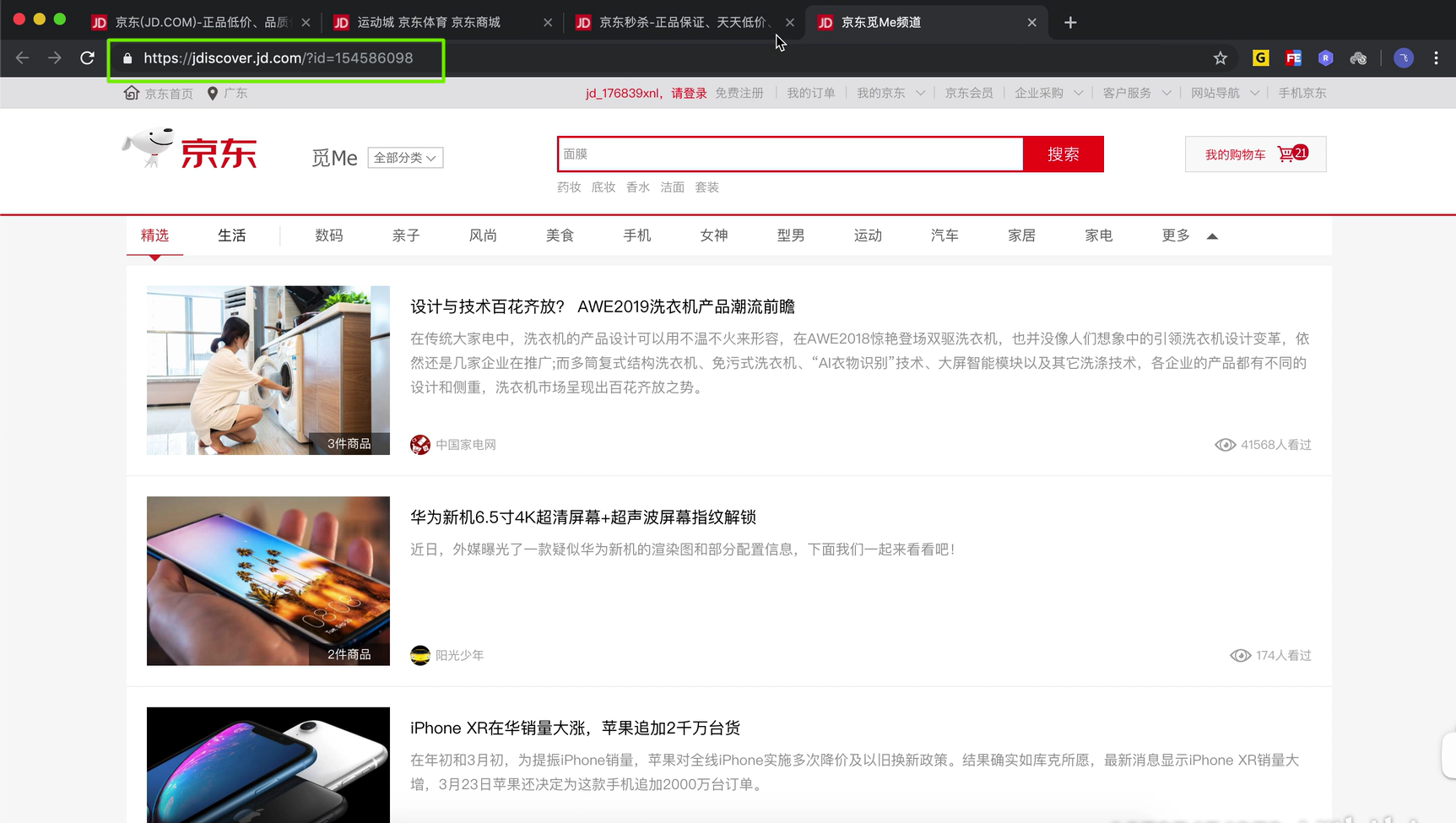Open a new browser tab with plus button
Screen dimensions: 1456x823
click(1070, 23)
